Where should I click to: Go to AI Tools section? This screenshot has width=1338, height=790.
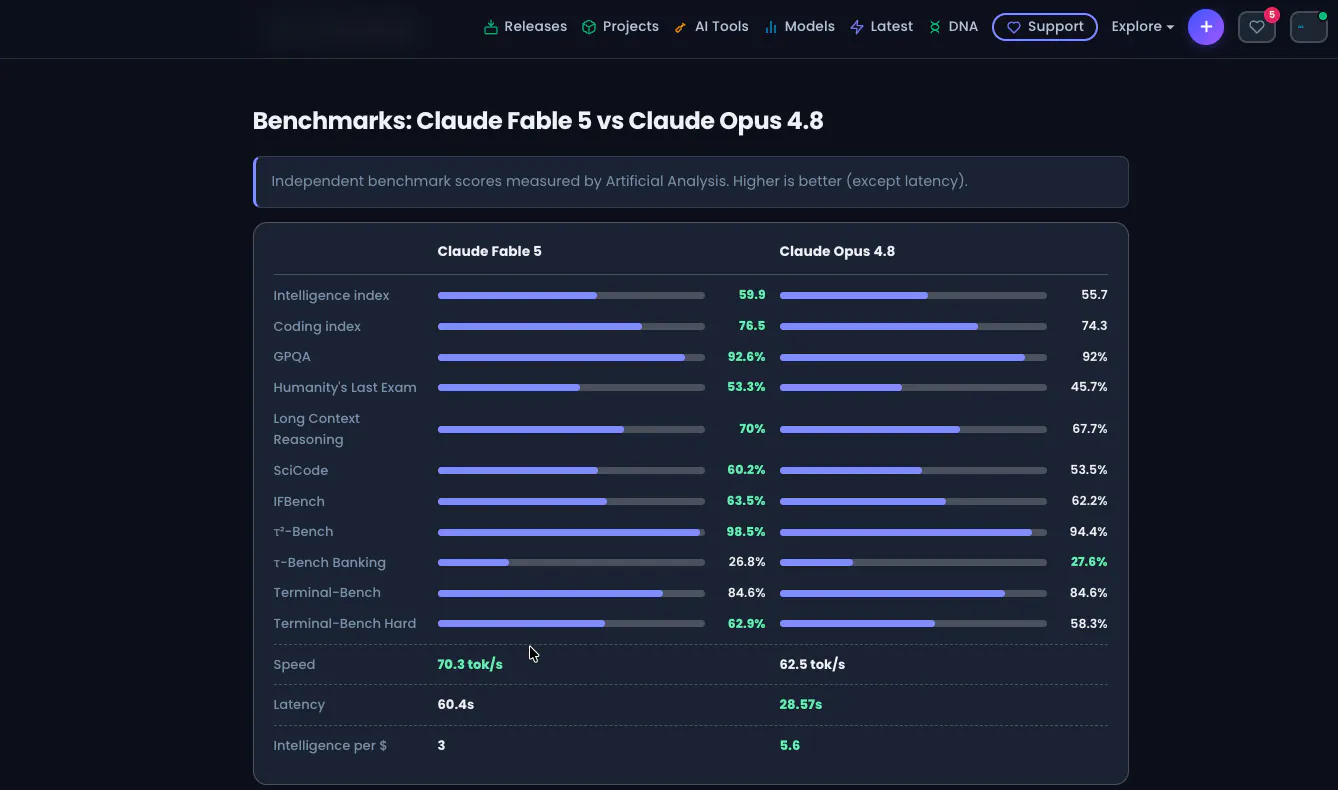(711, 27)
